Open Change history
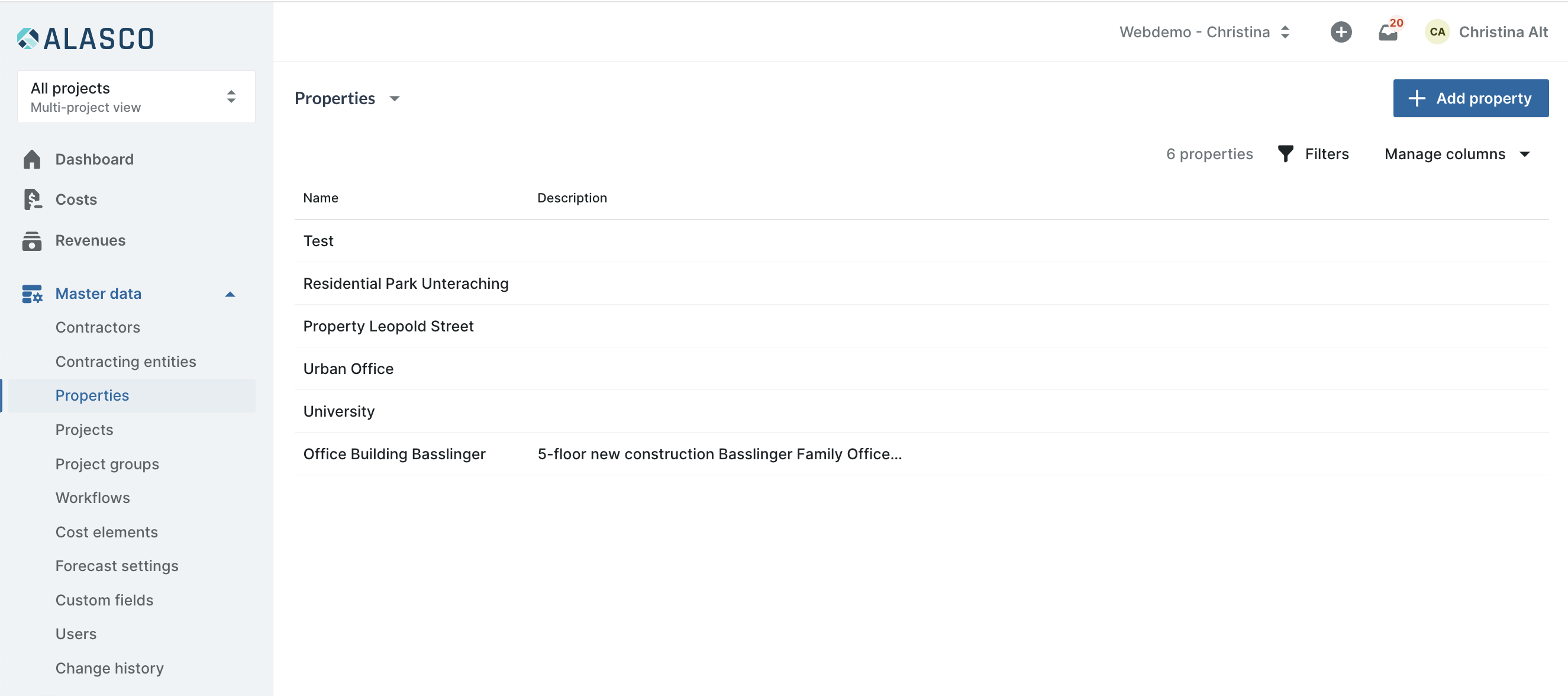 click(x=109, y=668)
